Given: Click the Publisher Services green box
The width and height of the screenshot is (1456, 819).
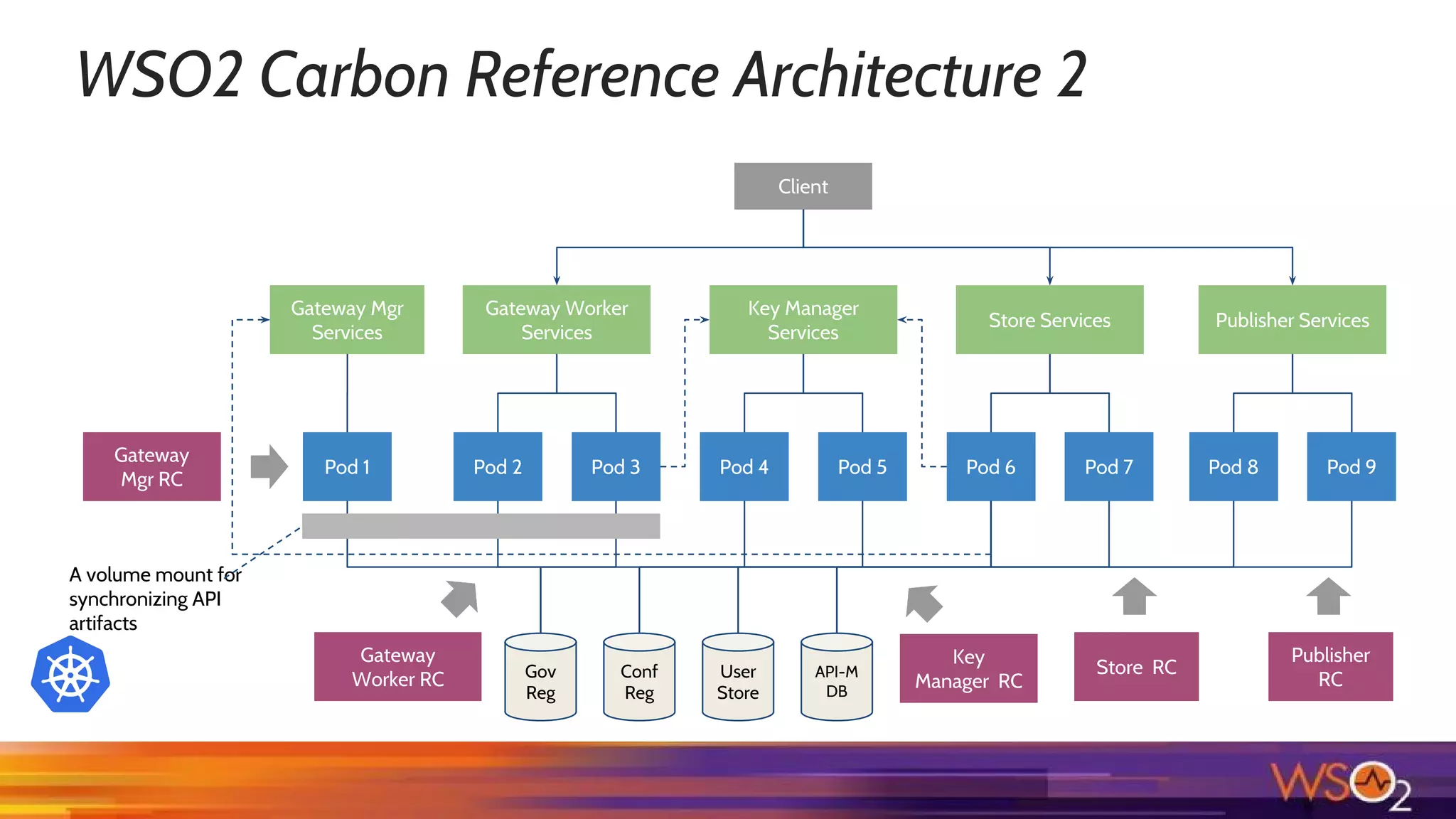Looking at the screenshot, I should pos(1292,320).
